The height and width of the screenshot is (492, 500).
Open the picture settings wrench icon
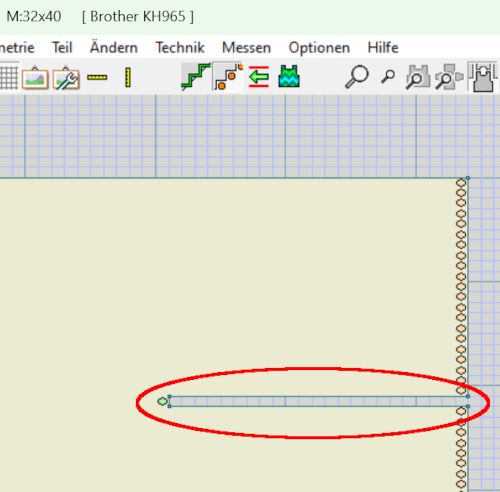click(x=66, y=77)
